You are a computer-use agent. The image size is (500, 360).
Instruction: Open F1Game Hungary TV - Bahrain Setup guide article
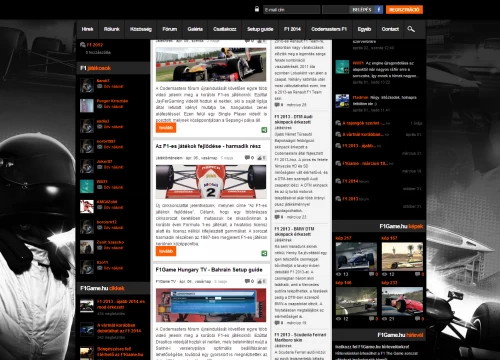pyautogui.click(x=209, y=270)
